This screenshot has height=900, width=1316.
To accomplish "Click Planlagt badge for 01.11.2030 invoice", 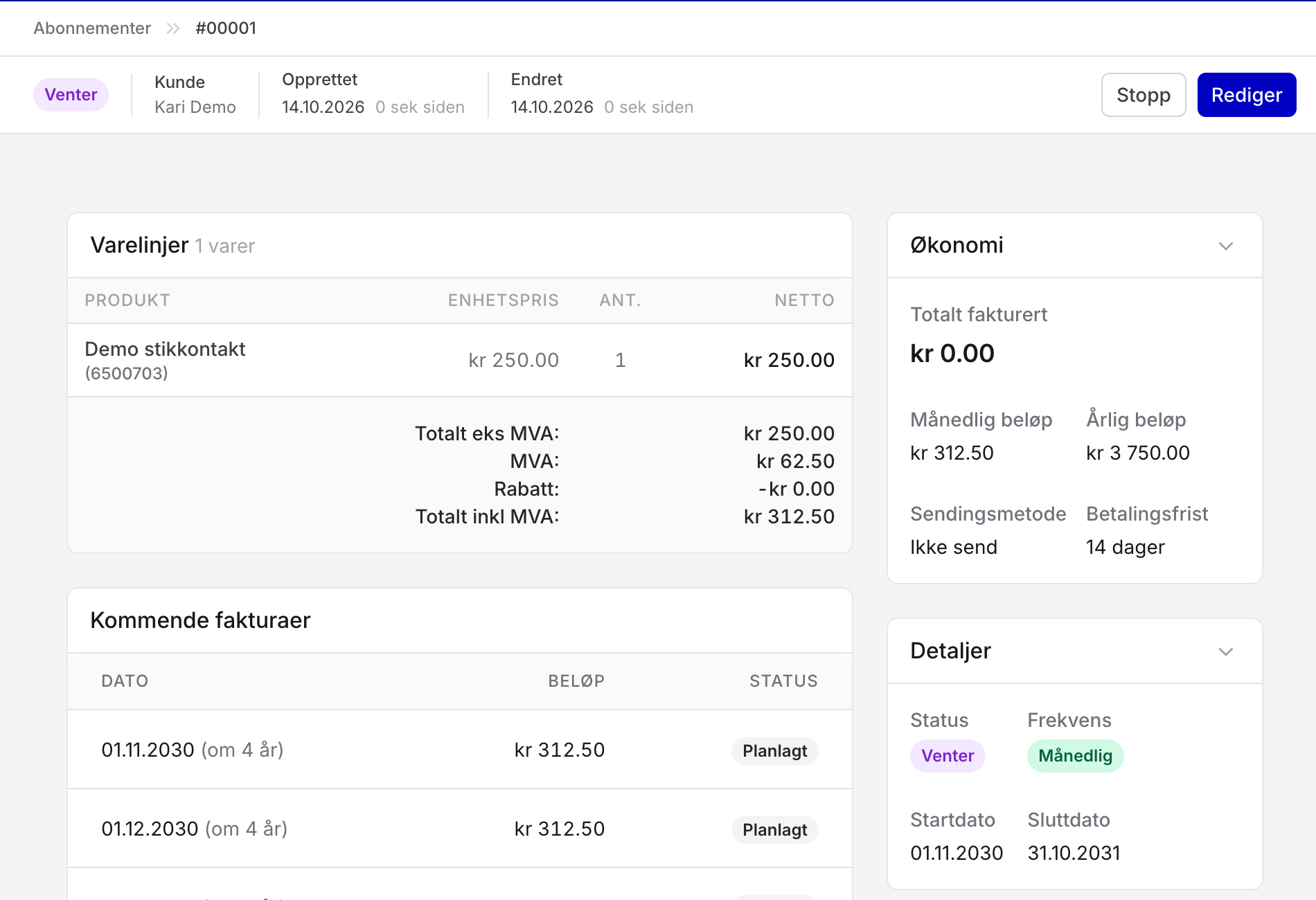I will [775, 751].
